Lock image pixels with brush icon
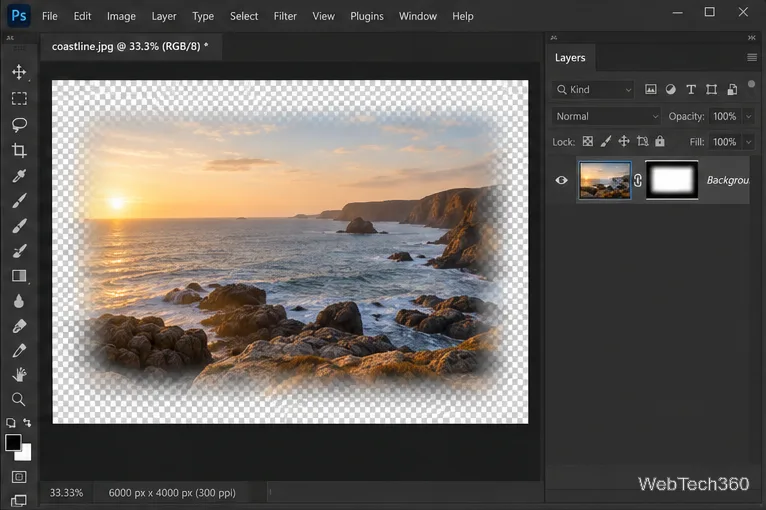The width and height of the screenshot is (766, 510). pyautogui.click(x=606, y=142)
